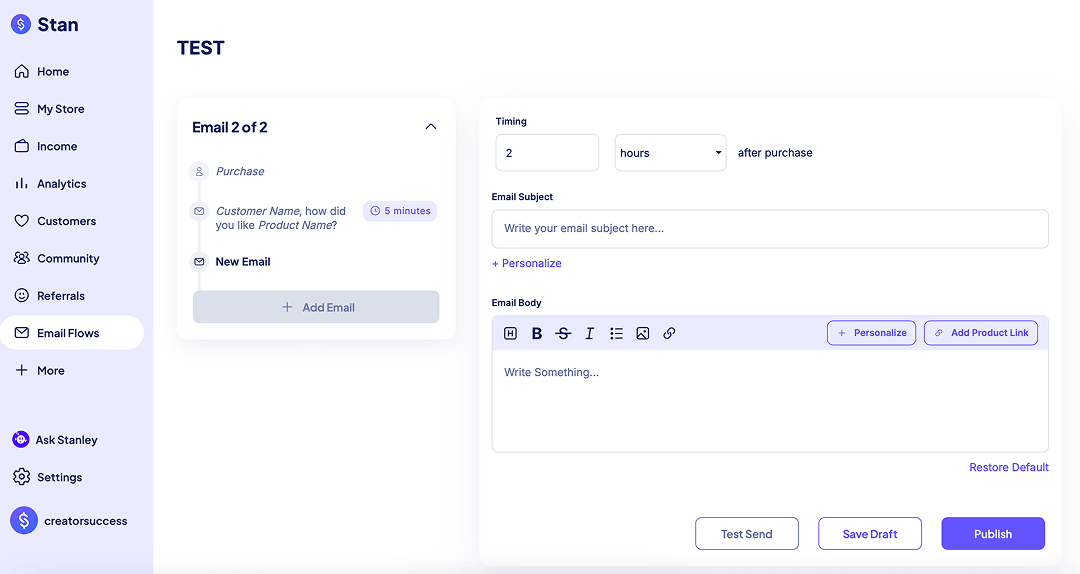Open the Community section
Viewport: 1080px width, 574px height.
[x=56, y=258]
